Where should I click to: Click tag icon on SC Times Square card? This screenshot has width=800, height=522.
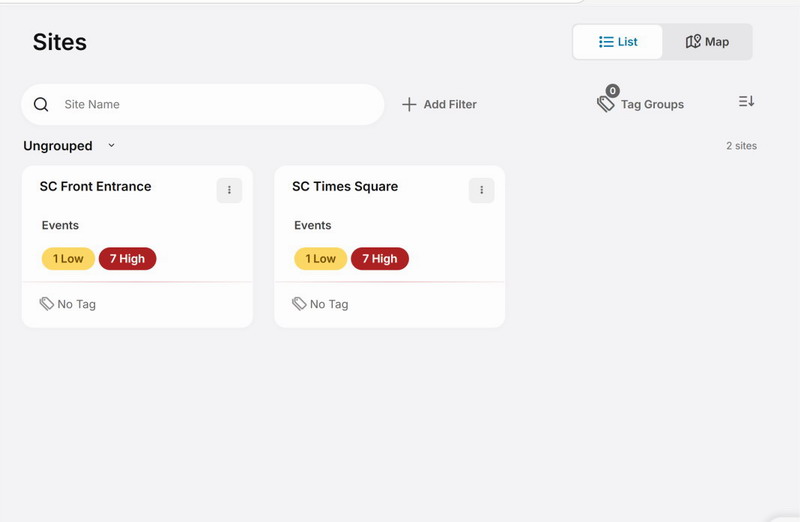pyautogui.click(x=299, y=304)
